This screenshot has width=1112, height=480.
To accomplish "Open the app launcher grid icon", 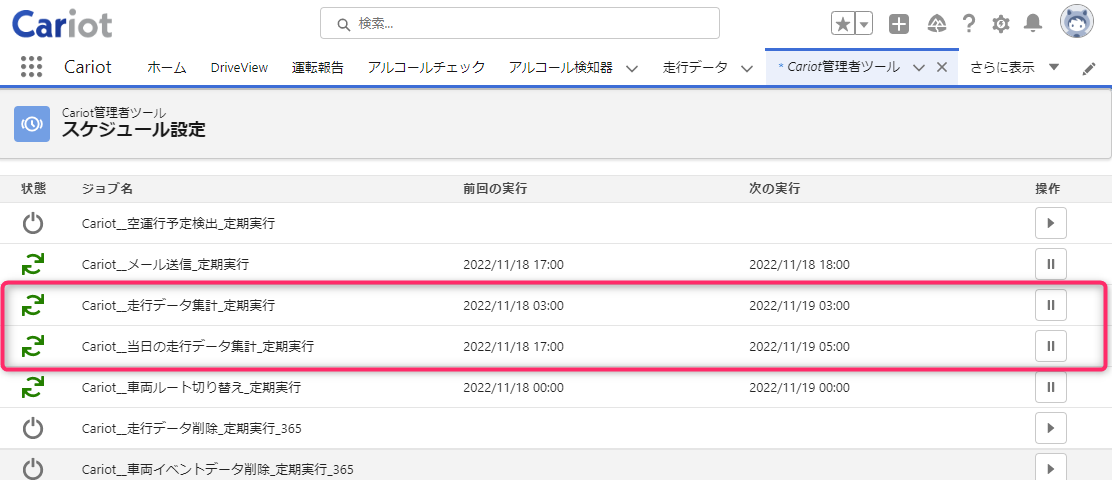I will (x=32, y=67).
